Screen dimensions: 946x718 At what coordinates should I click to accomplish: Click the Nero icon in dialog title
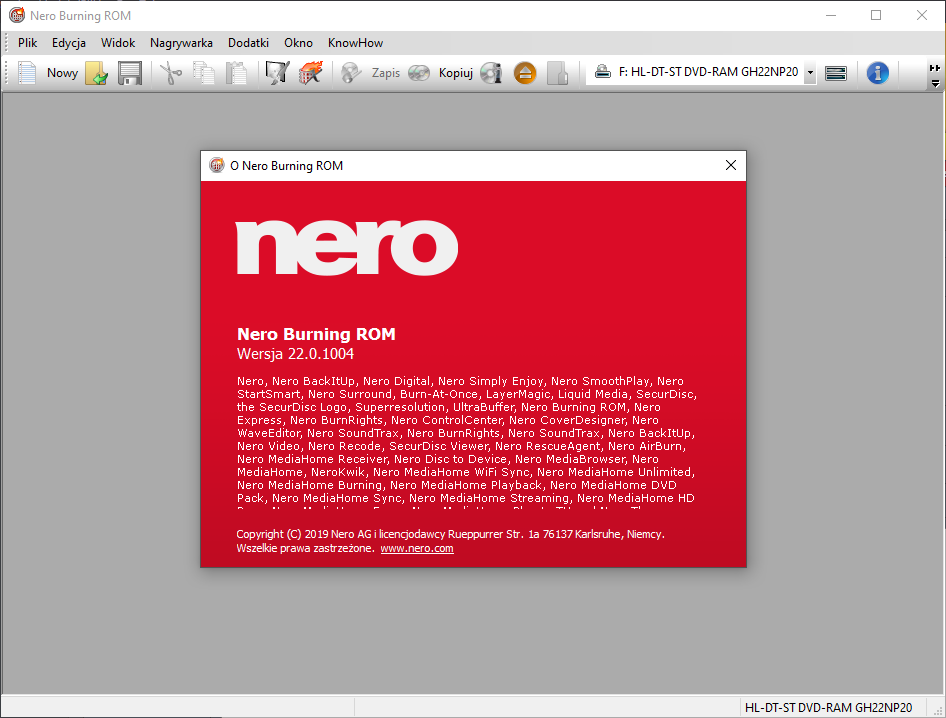click(217, 165)
